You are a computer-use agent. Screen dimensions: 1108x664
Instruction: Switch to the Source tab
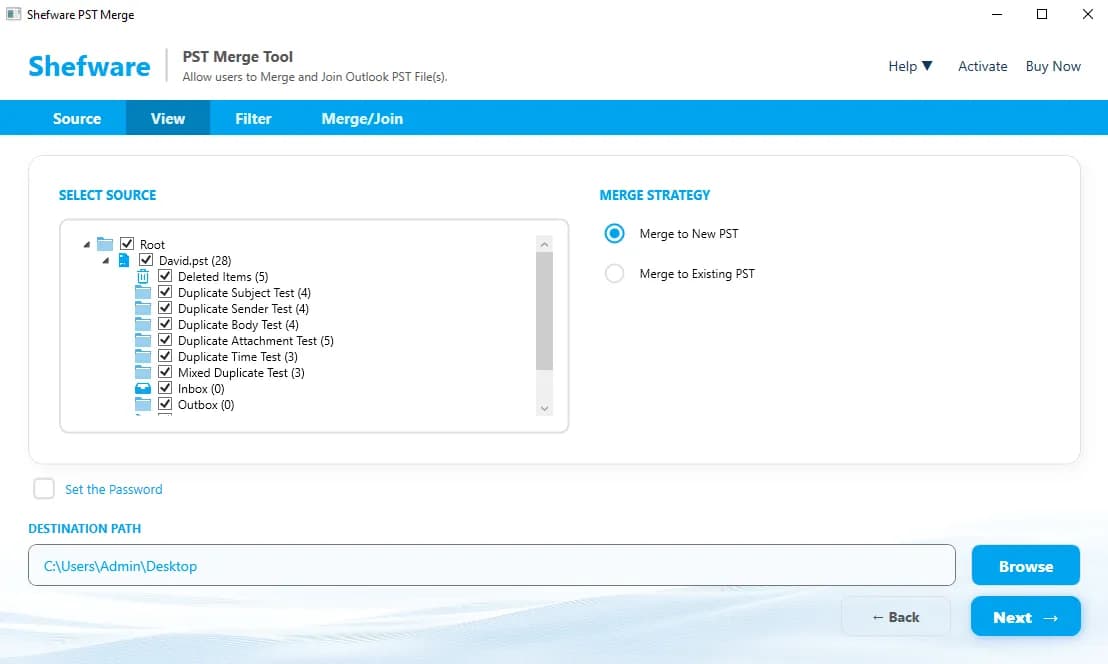tap(77, 119)
